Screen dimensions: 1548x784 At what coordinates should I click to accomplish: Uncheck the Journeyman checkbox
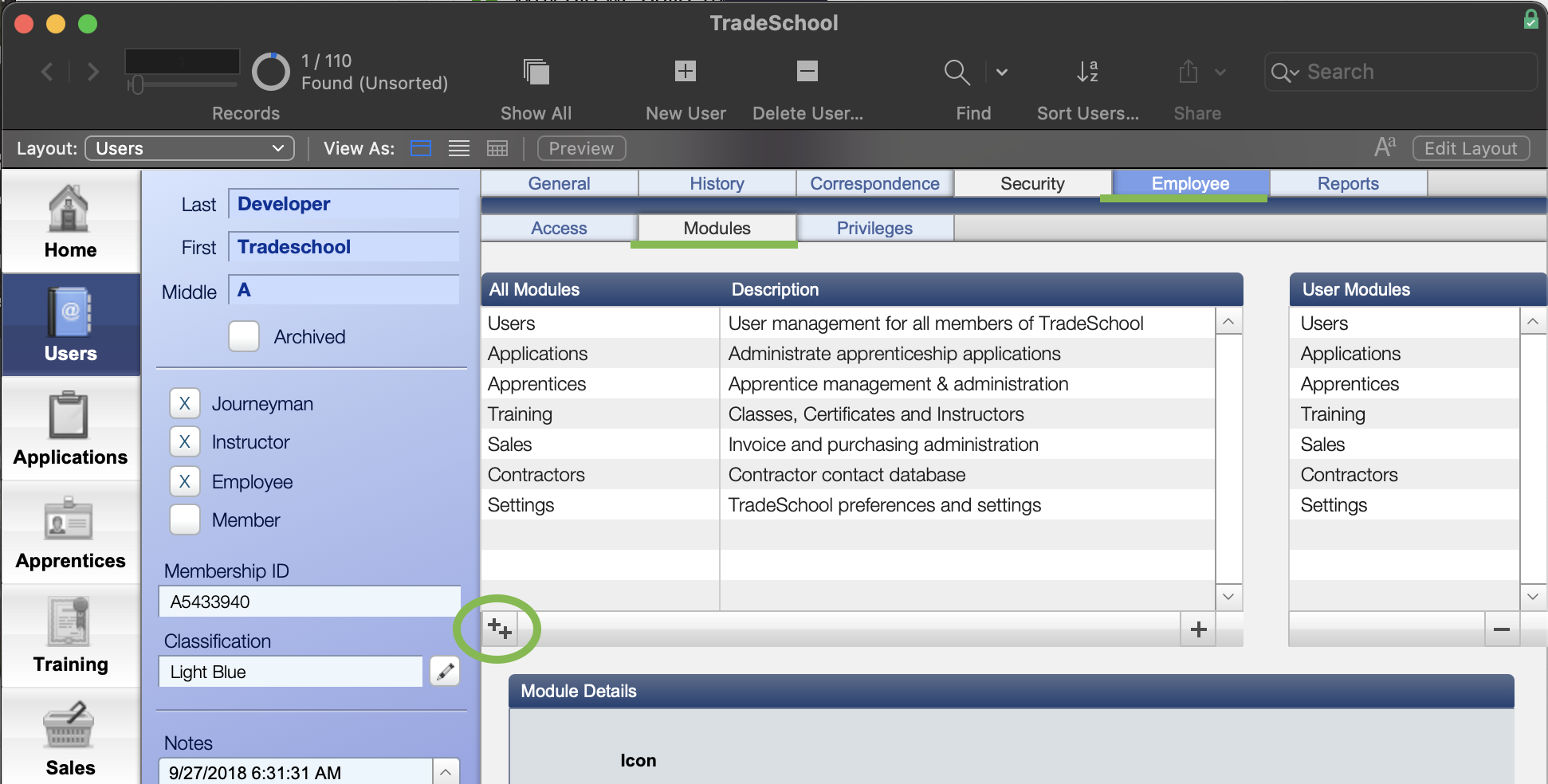[184, 403]
